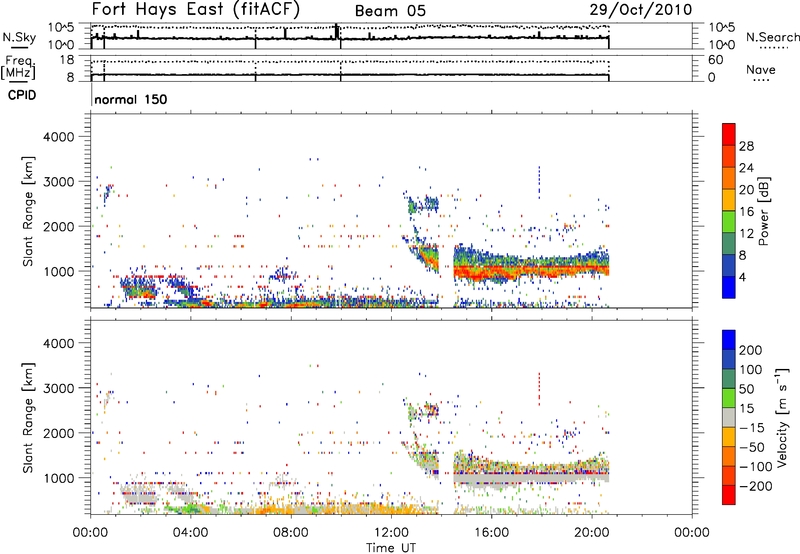Click the 'Fort Hays East (fitACF)' title

point(195,10)
